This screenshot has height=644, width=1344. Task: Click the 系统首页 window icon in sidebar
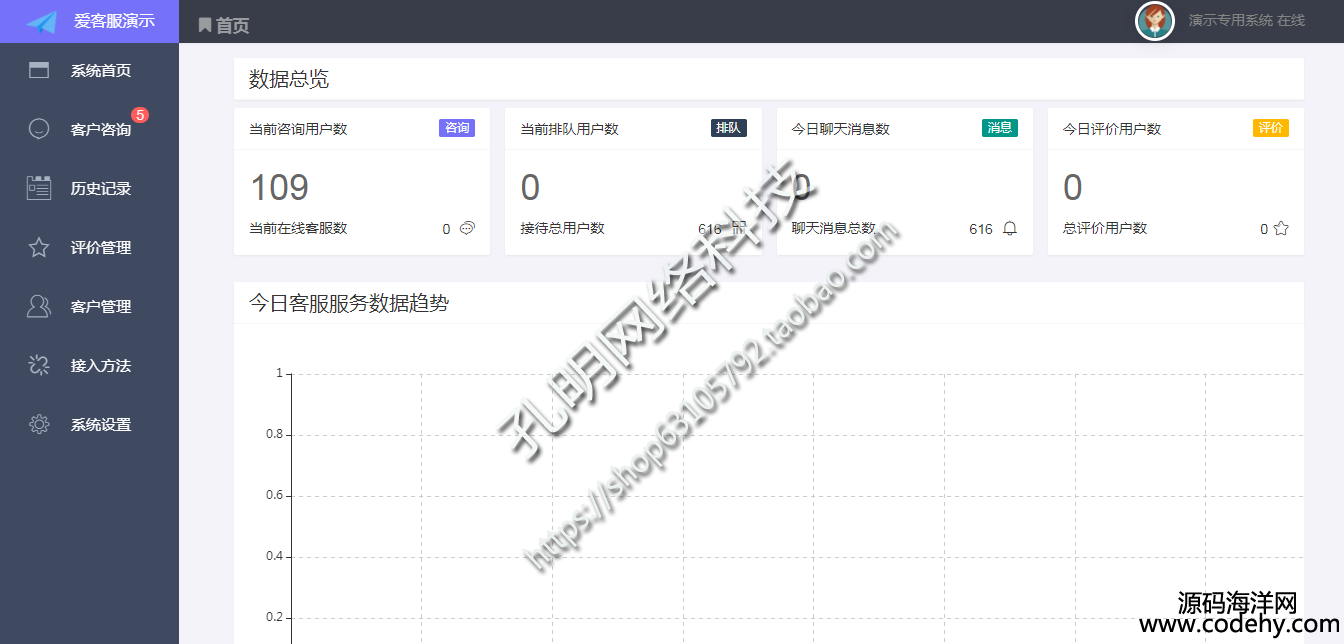tap(39, 70)
